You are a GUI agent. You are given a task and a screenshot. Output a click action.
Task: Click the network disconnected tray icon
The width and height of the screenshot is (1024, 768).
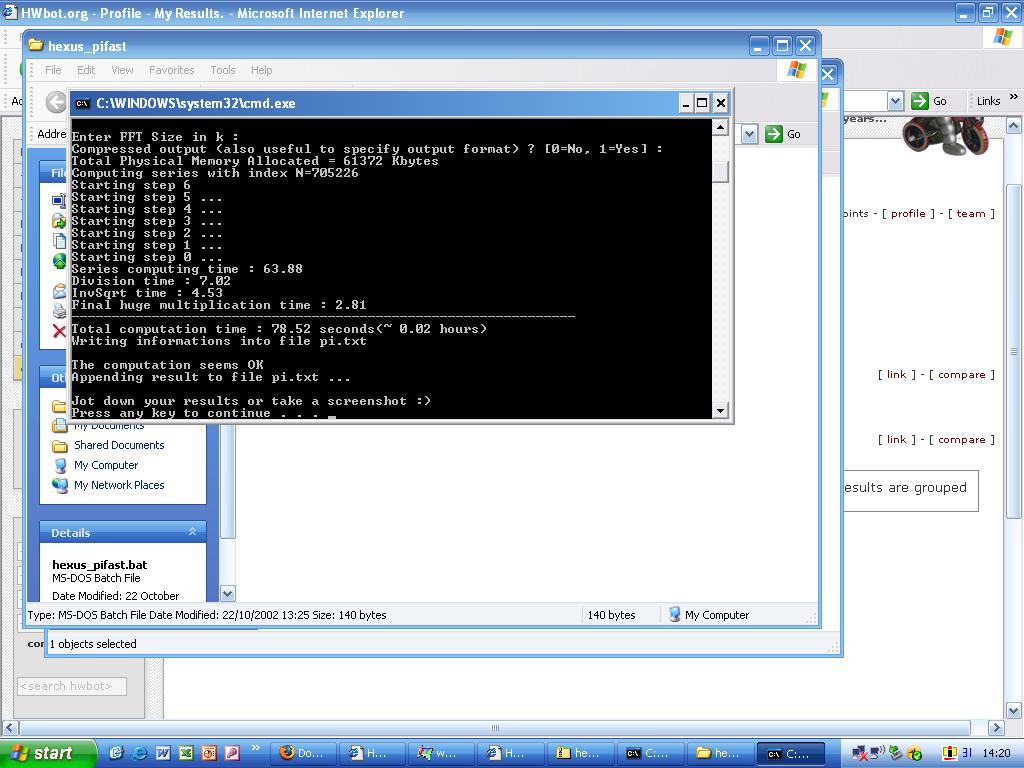(860, 753)
